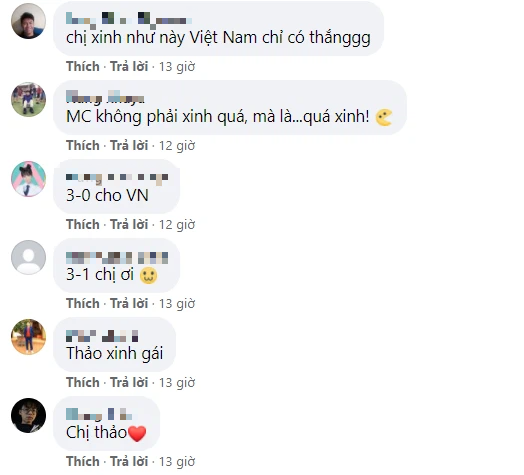Click avatar beside 'Chị thảo' comment

pyautogui.click(x=28, y=415)
